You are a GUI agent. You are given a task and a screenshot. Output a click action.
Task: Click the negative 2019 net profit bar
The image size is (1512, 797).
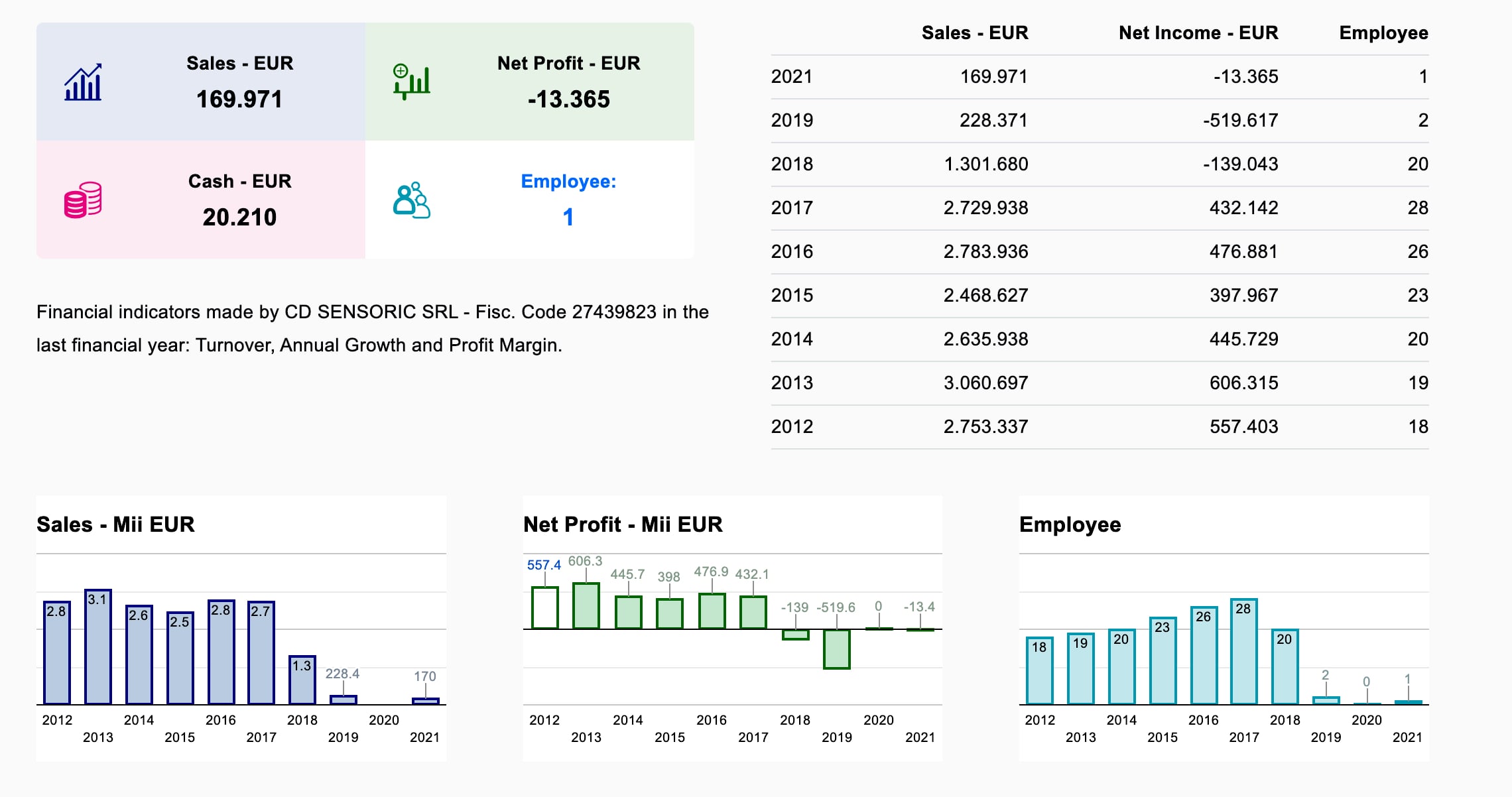(x=837, y=649)
